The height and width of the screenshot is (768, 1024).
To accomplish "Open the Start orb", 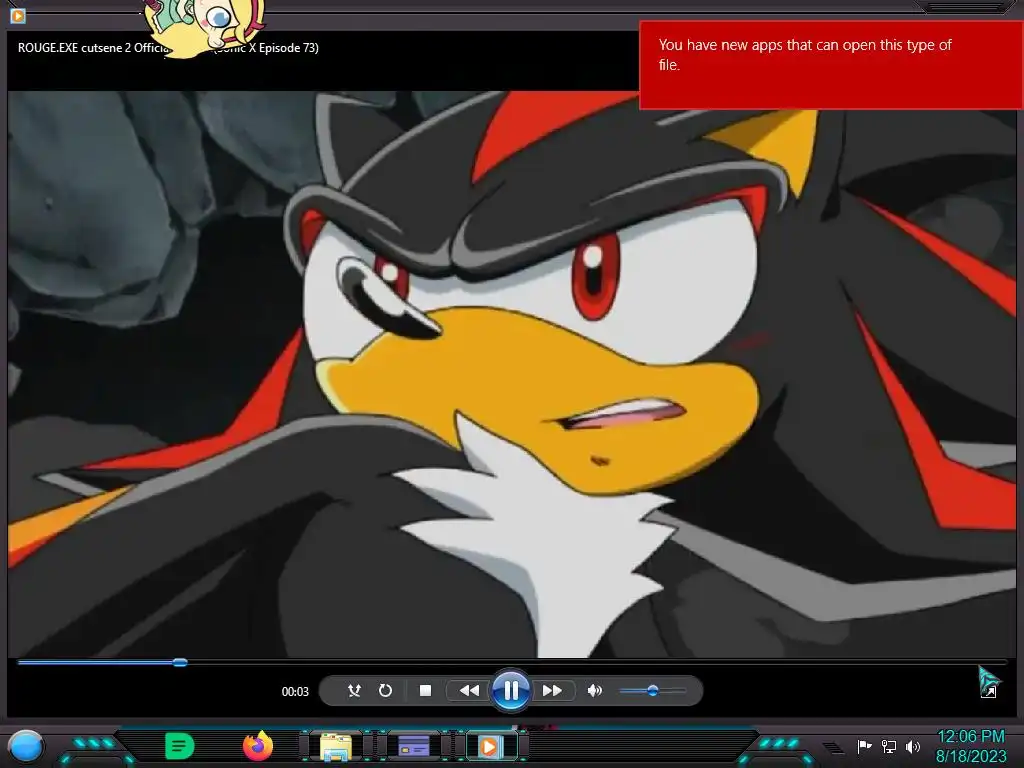I will 26,746.
